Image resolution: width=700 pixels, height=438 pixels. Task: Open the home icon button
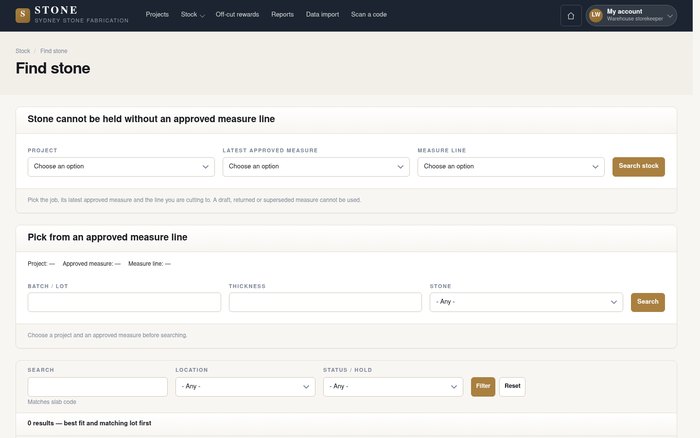point(571,16)
